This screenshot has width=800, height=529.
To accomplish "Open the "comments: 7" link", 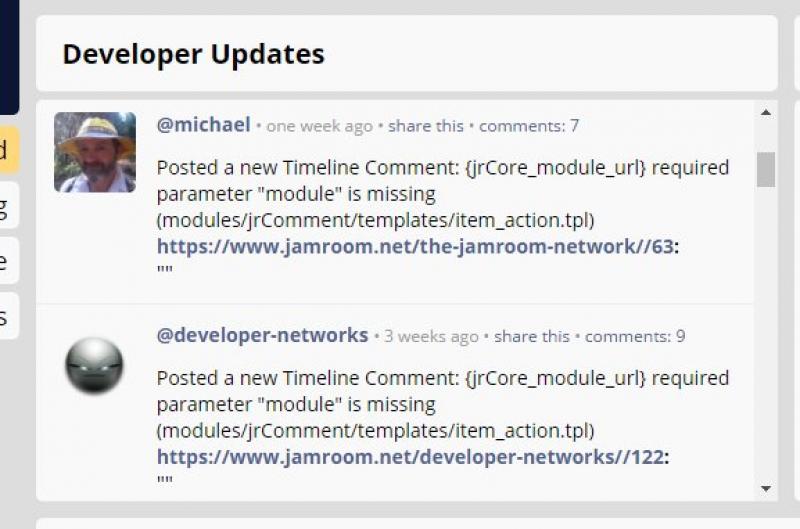I will (529, 126).
